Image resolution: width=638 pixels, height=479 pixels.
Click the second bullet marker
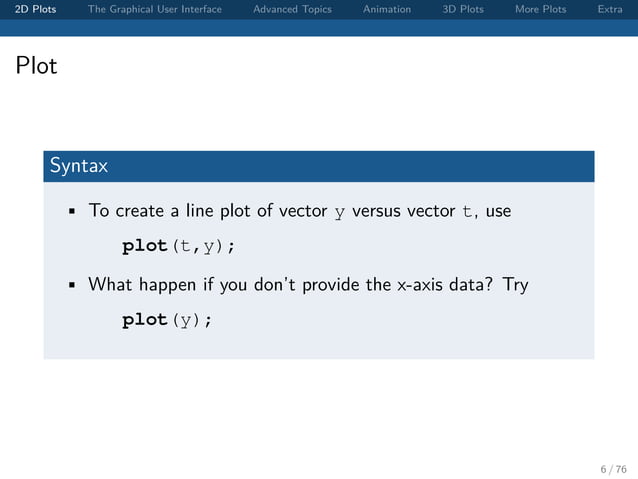[72, 285]
